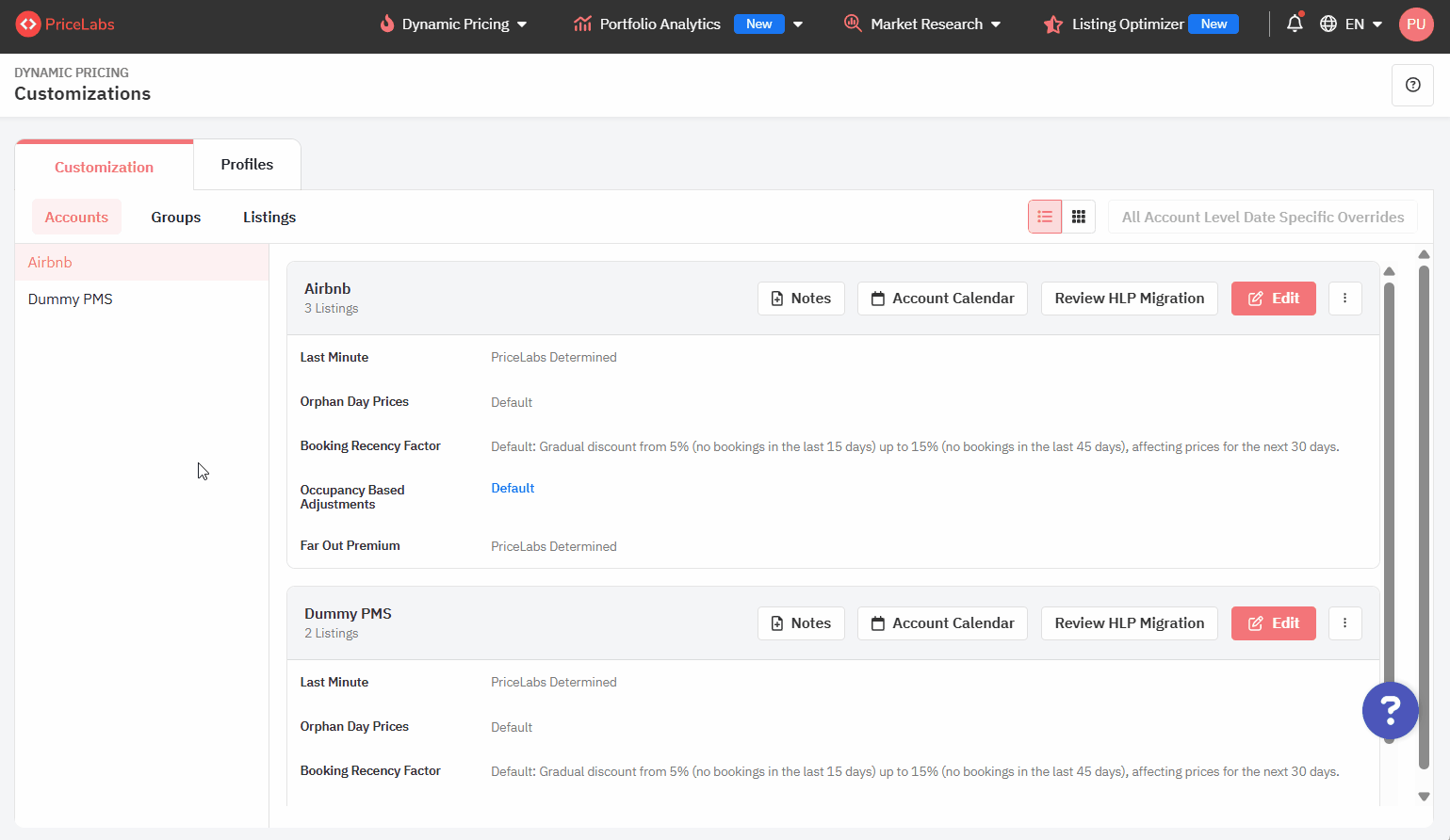Click the Default occupancy adjustments link
This screenshot has width=1450, height=840.
tap(513, 488)
